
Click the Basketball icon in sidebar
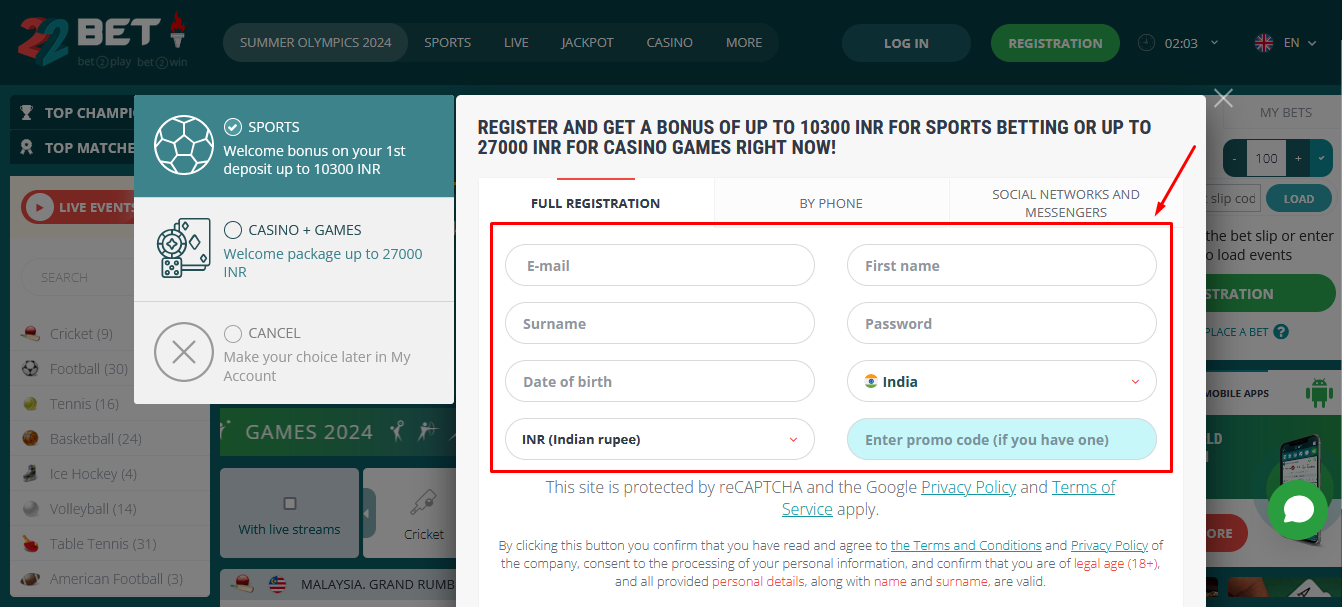pos(30,439)
